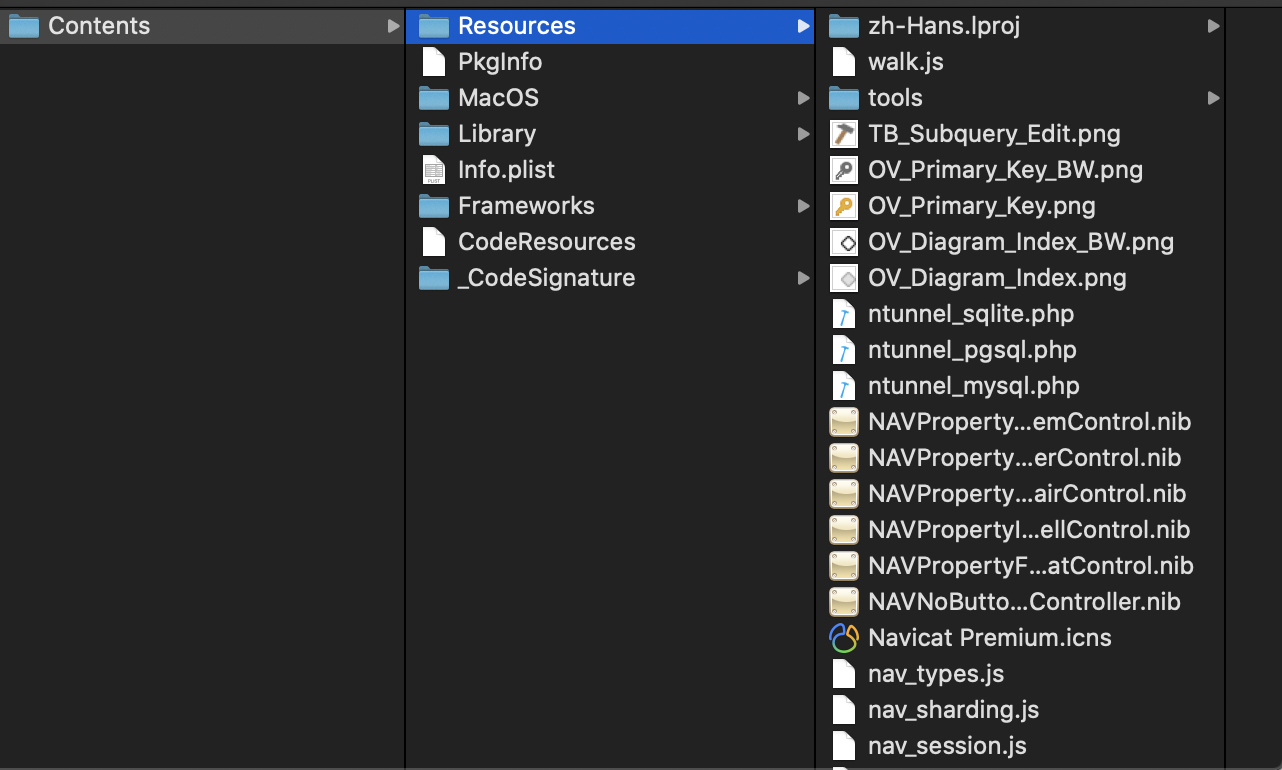
Task: Select the Library folder name
Action: click(x=497, y=134)
